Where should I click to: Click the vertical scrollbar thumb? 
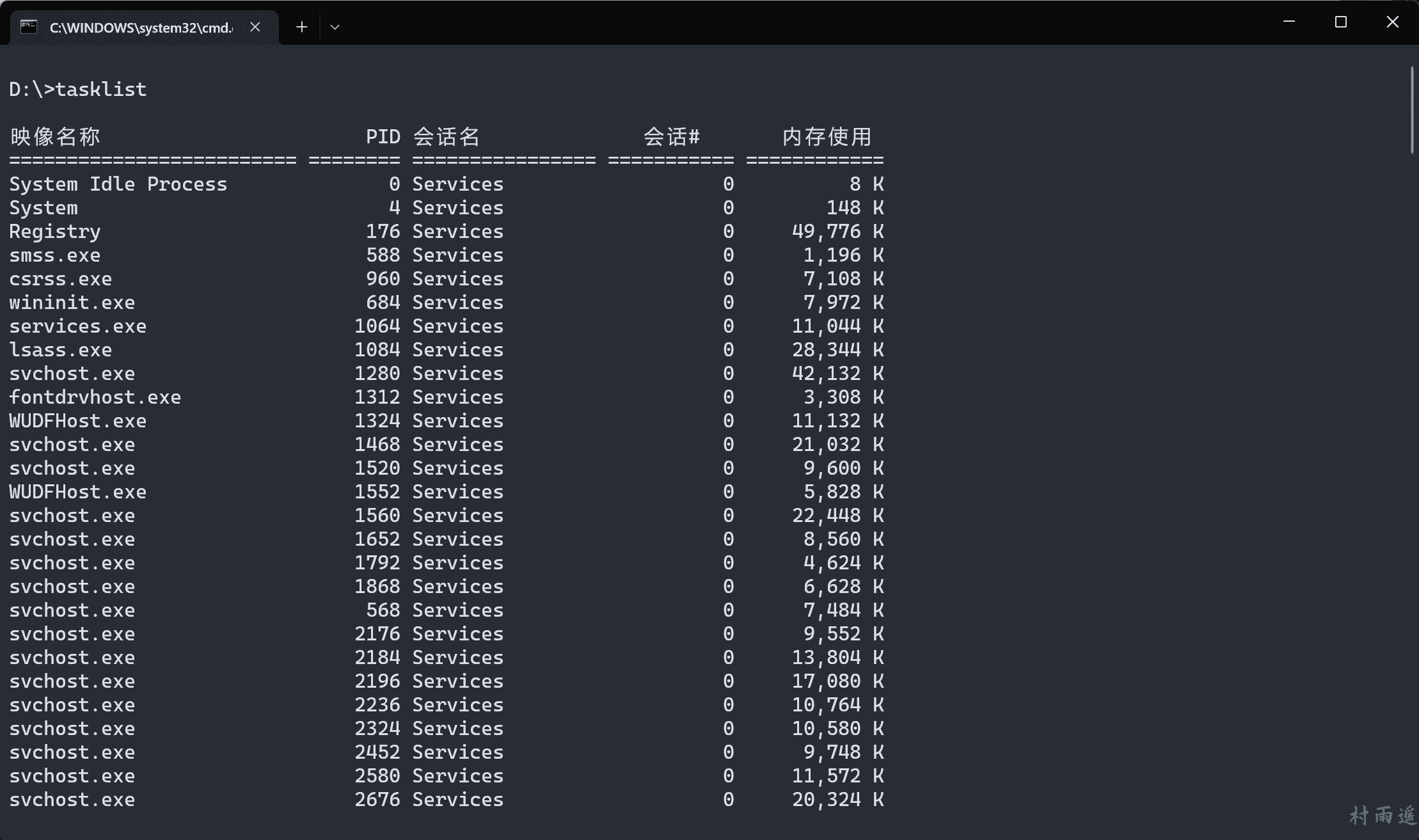[x=1411, y=109]
